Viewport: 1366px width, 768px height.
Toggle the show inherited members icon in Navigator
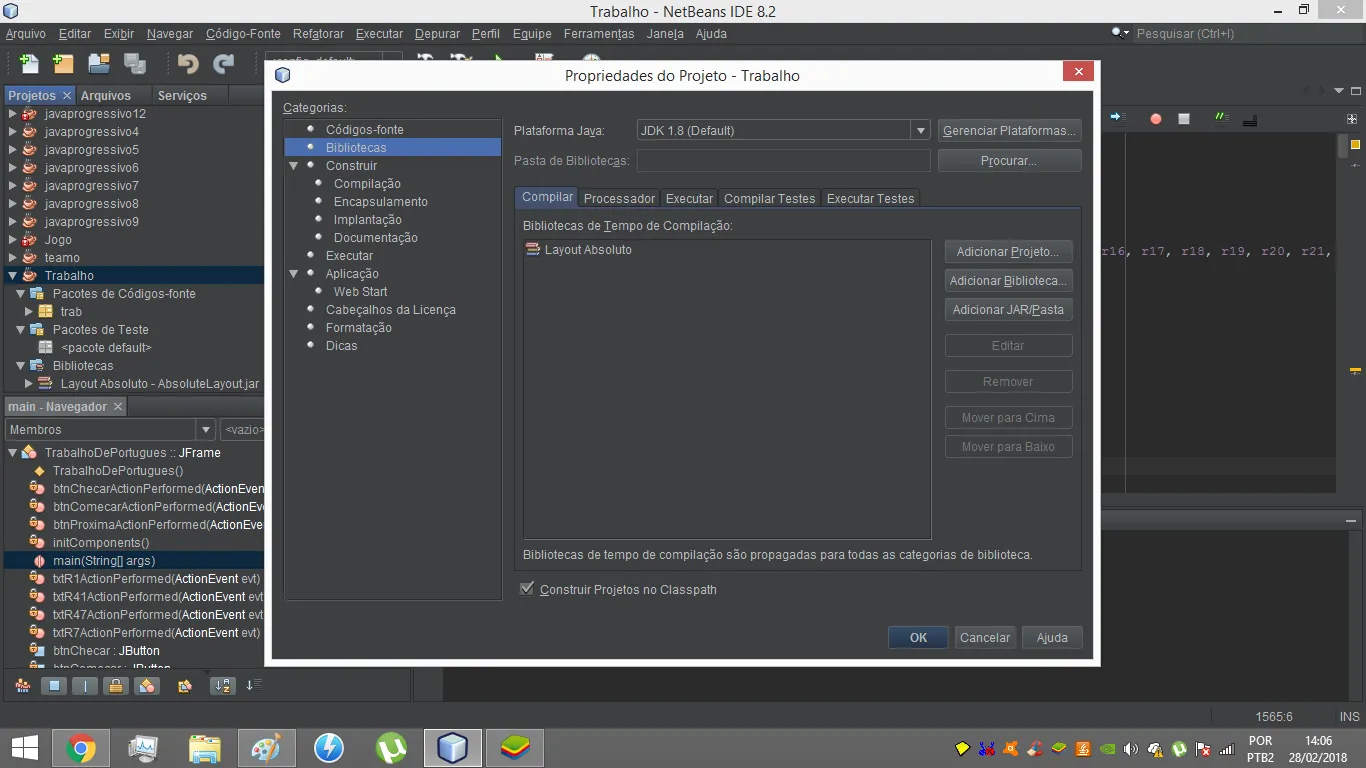point(23,686)
